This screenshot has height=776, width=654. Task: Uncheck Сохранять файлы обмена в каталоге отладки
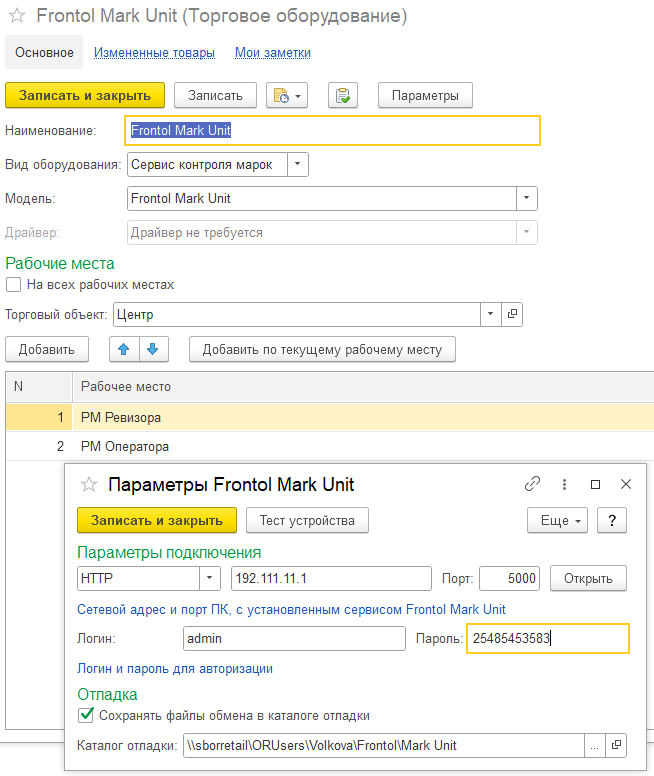[x=86, y=715]
